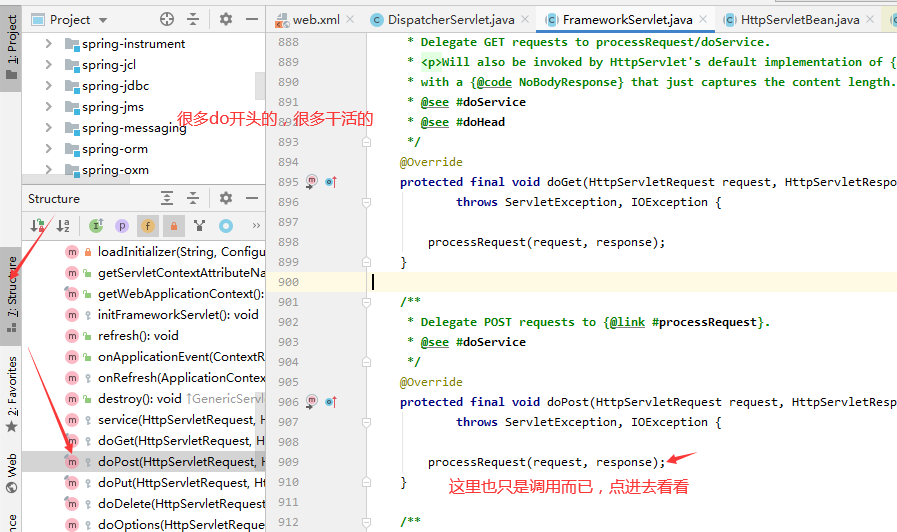Close the web.xml tab
Image resolution: width=897 pixels, height=532 pixels.
point(350,19)
